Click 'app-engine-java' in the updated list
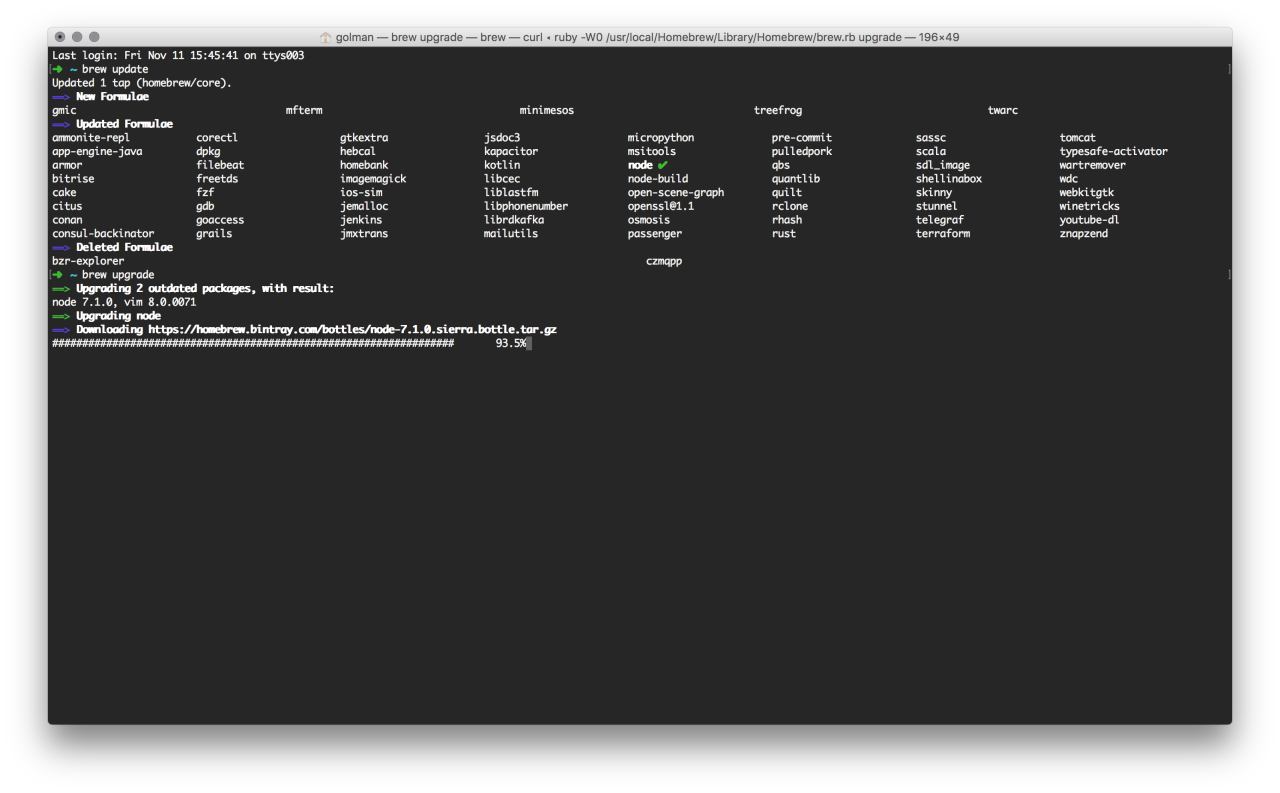 click(97, 152)
